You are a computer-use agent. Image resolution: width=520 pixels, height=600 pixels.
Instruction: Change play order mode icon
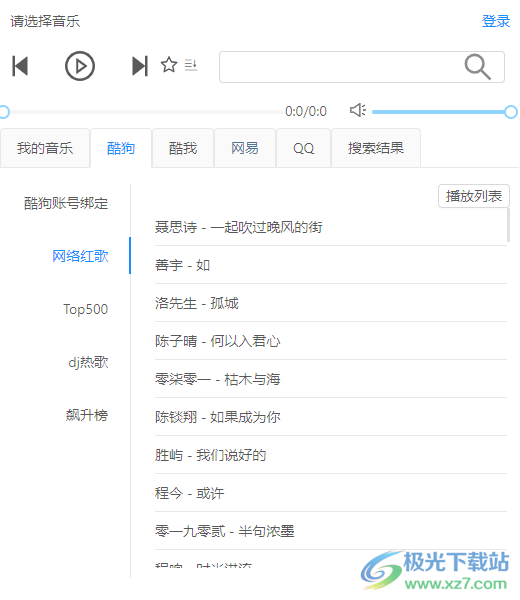pos(191,65)
